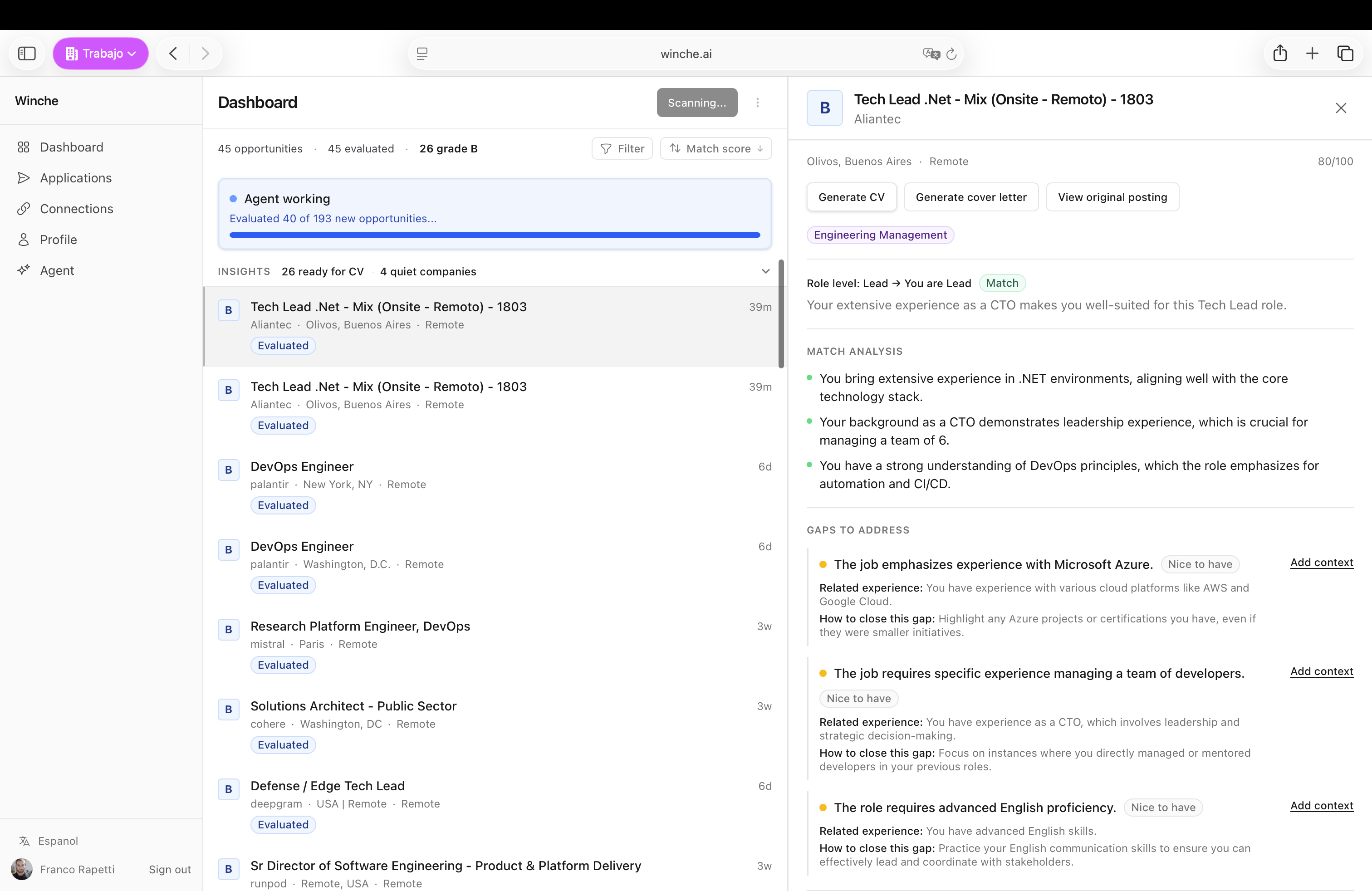Open Connections in the sidebar
This screenshot has height=891, width=1372.
[77, 209]
